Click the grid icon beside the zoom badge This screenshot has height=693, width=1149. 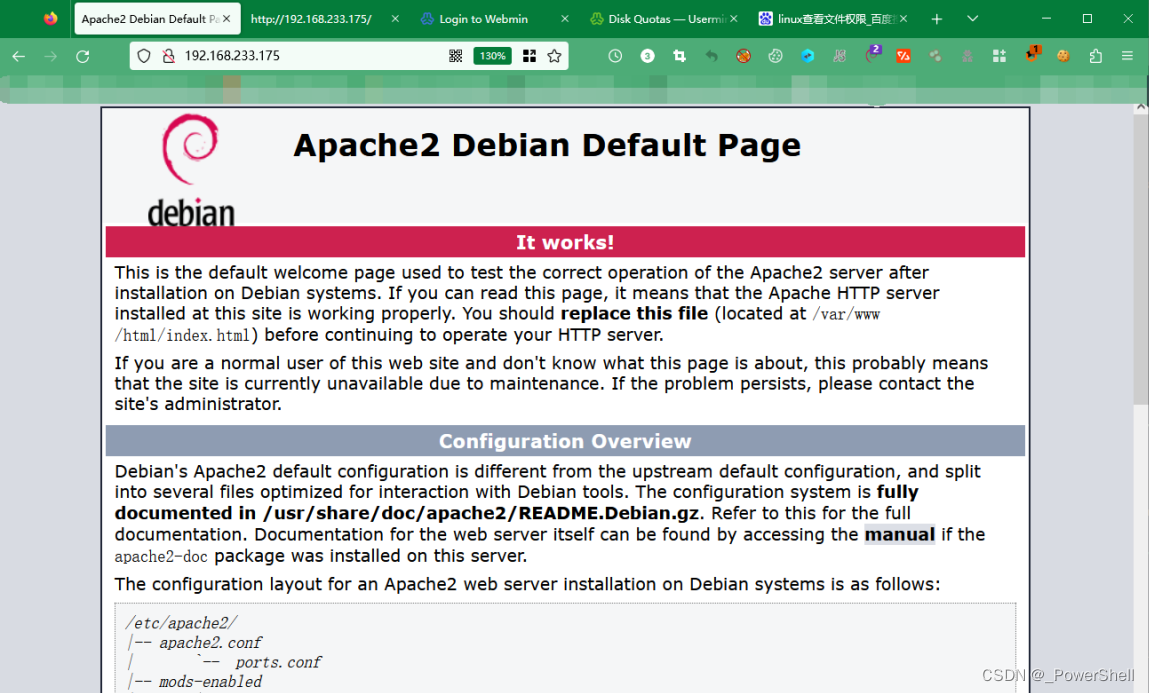click(529, 56)
